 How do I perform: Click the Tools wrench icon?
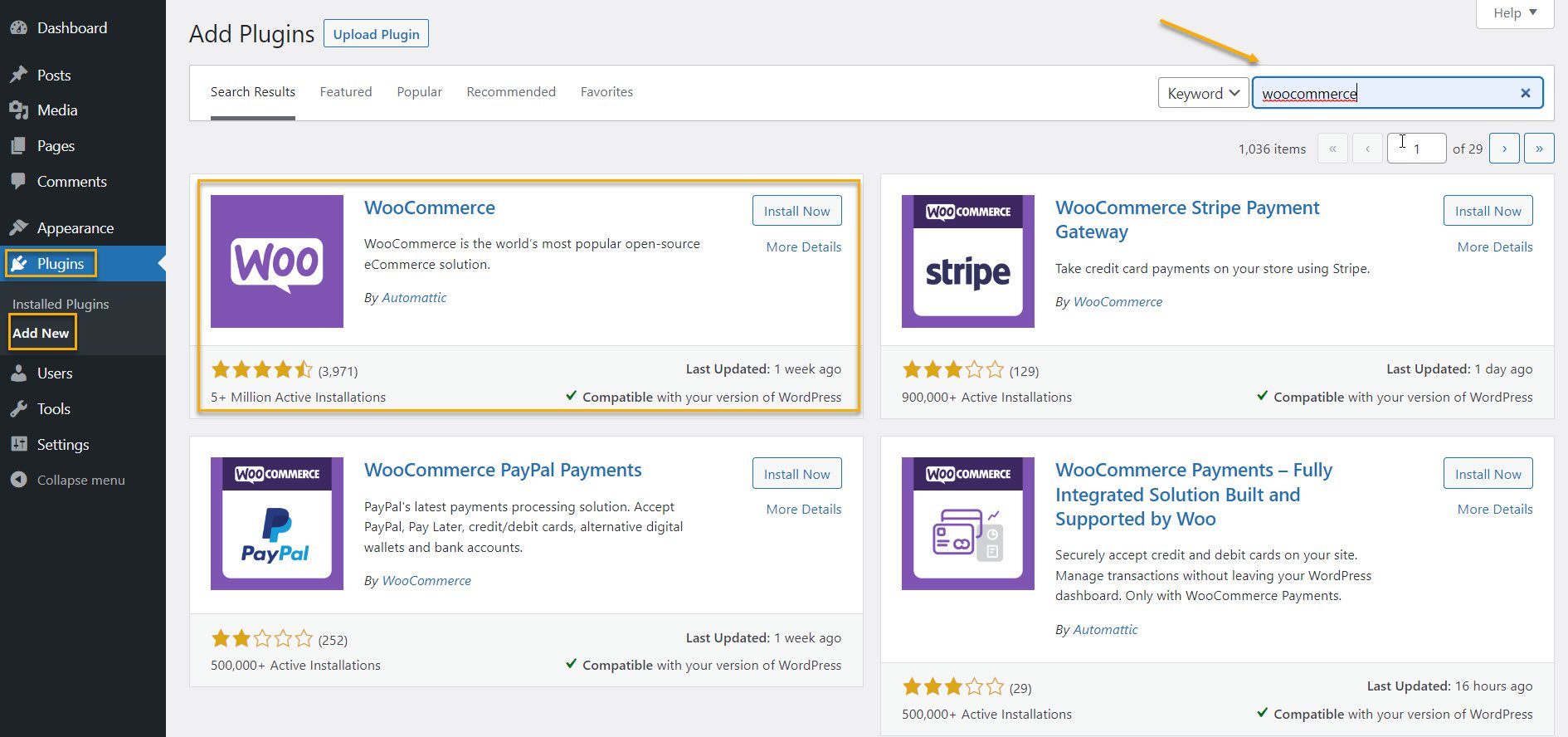18,408
